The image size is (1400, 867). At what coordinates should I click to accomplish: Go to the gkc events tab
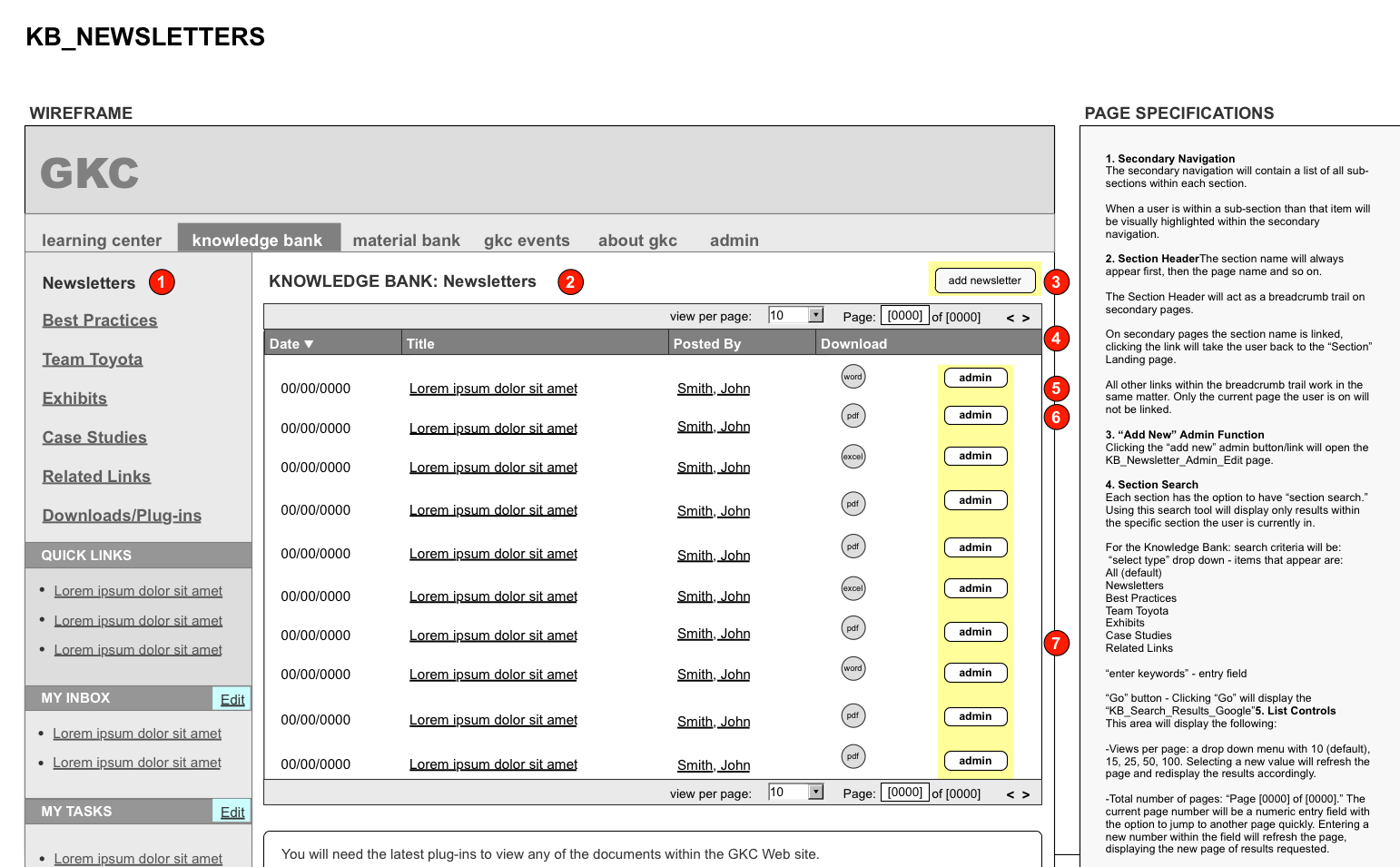(527, 241)
